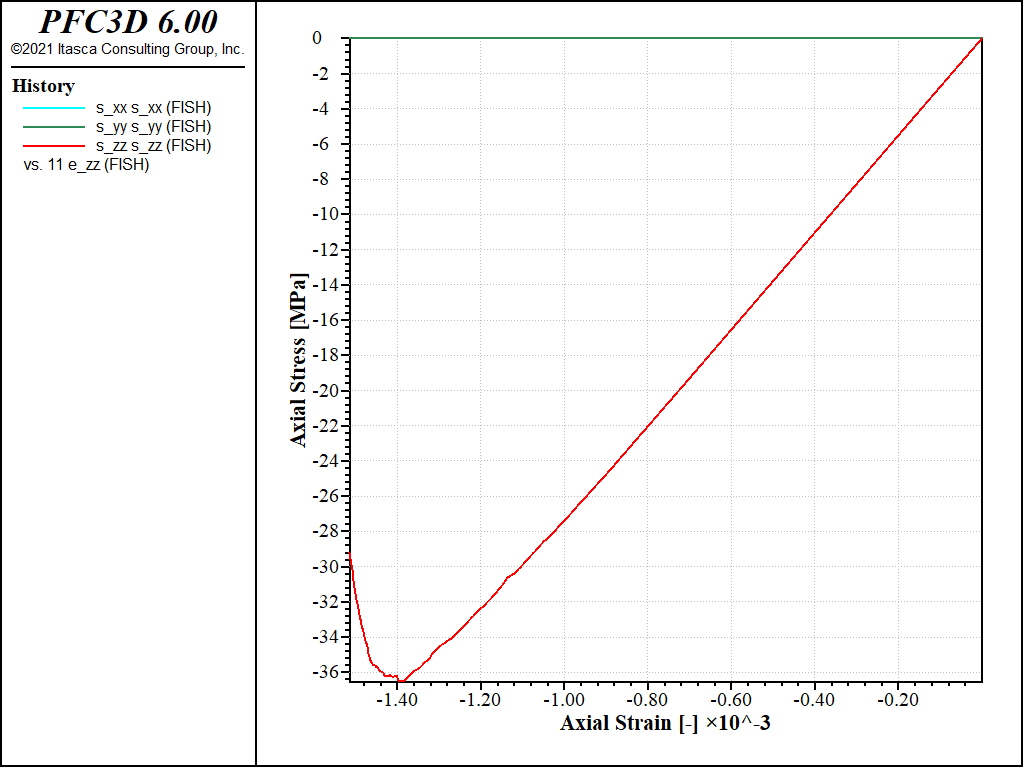Click the red s_zz legend line swatch
This screenshot has height=768, width=1024.
(54, 146)
